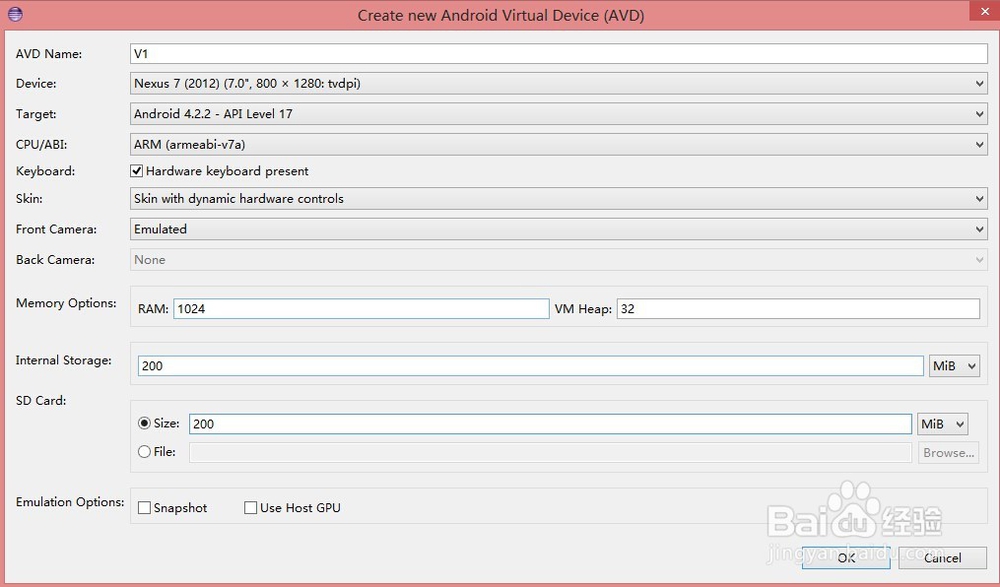This screenshot has height=587, width=1000.
Task: Click the Internal Storage field showing 200
Action: (531, 366)
